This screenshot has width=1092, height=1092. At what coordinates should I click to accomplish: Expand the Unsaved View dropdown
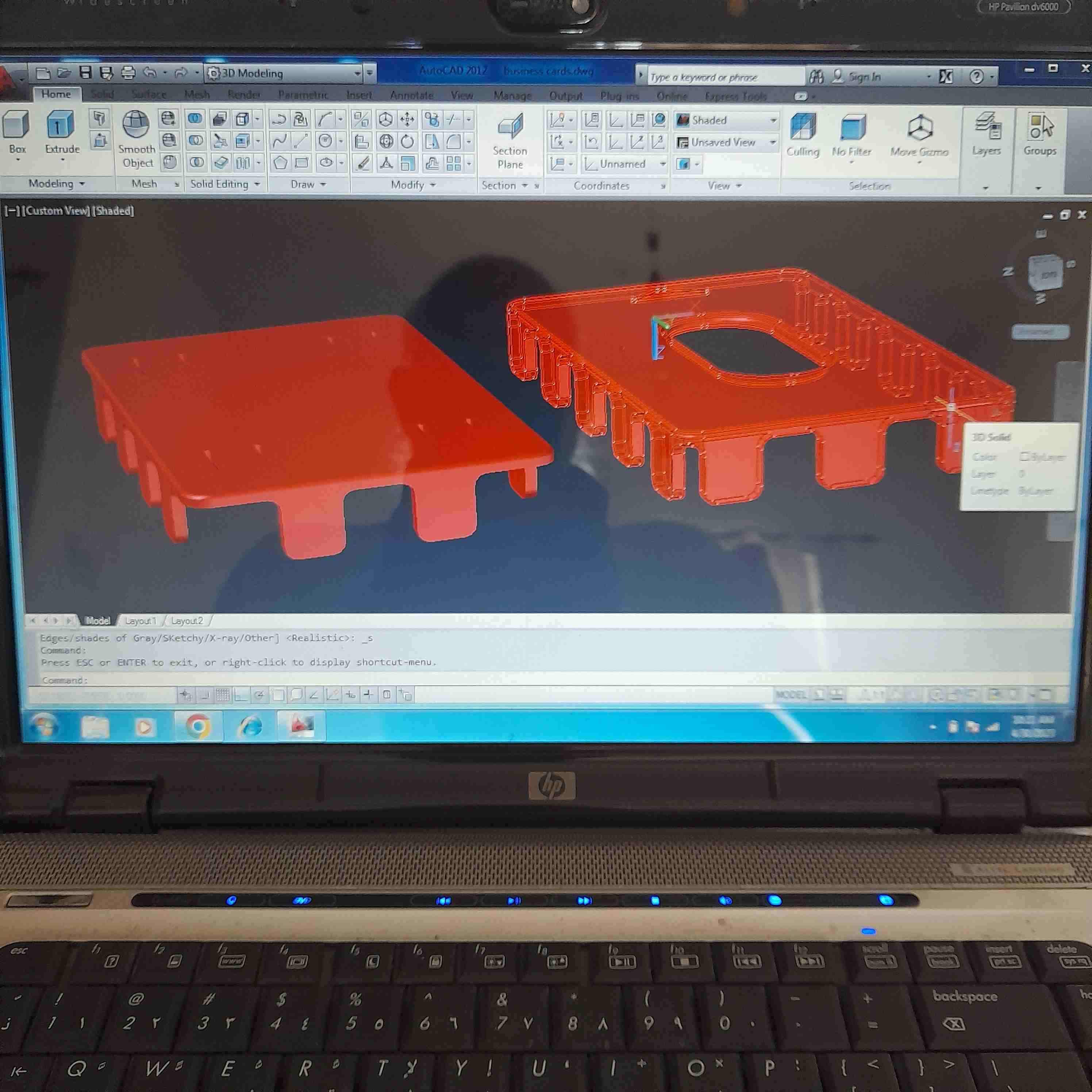click(772, 142)
